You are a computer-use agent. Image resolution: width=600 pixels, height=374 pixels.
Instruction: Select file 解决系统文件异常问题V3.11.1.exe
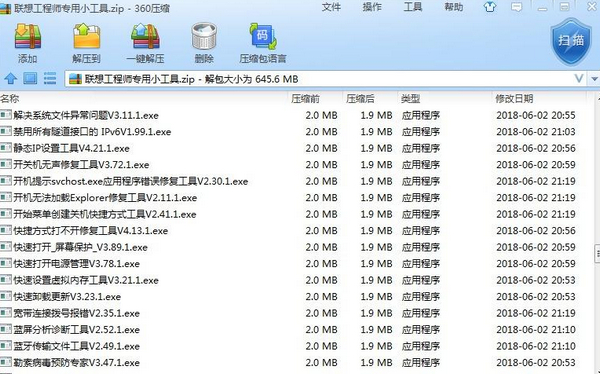point(86,115)
